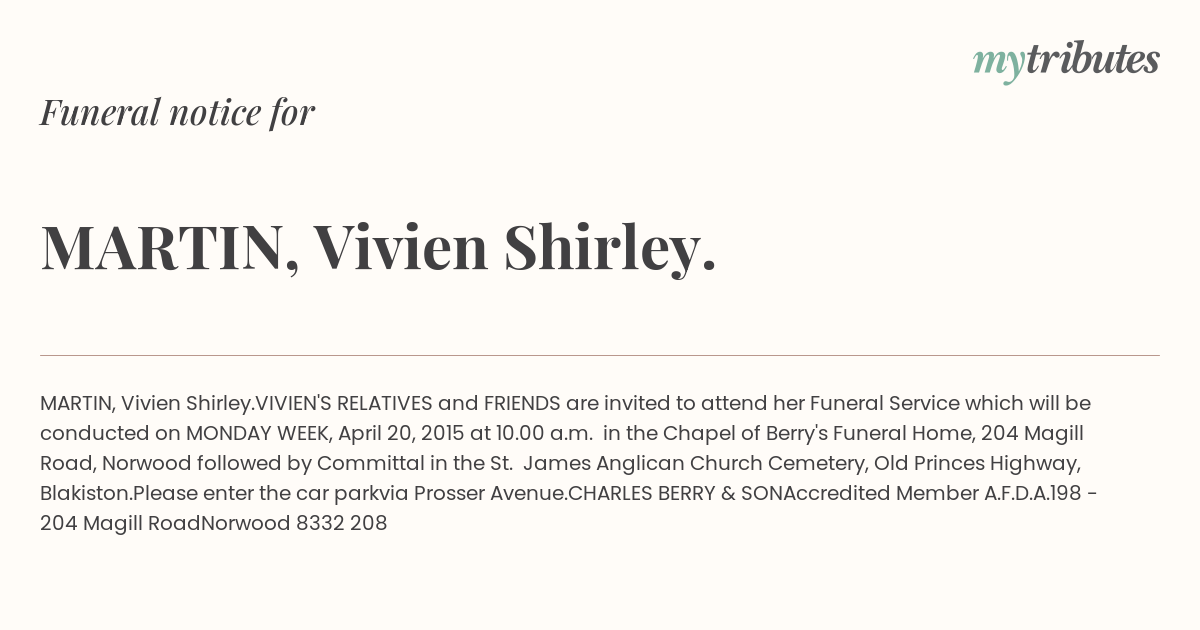Select the words "Funeral Service" in paragraph

[885, 404]
